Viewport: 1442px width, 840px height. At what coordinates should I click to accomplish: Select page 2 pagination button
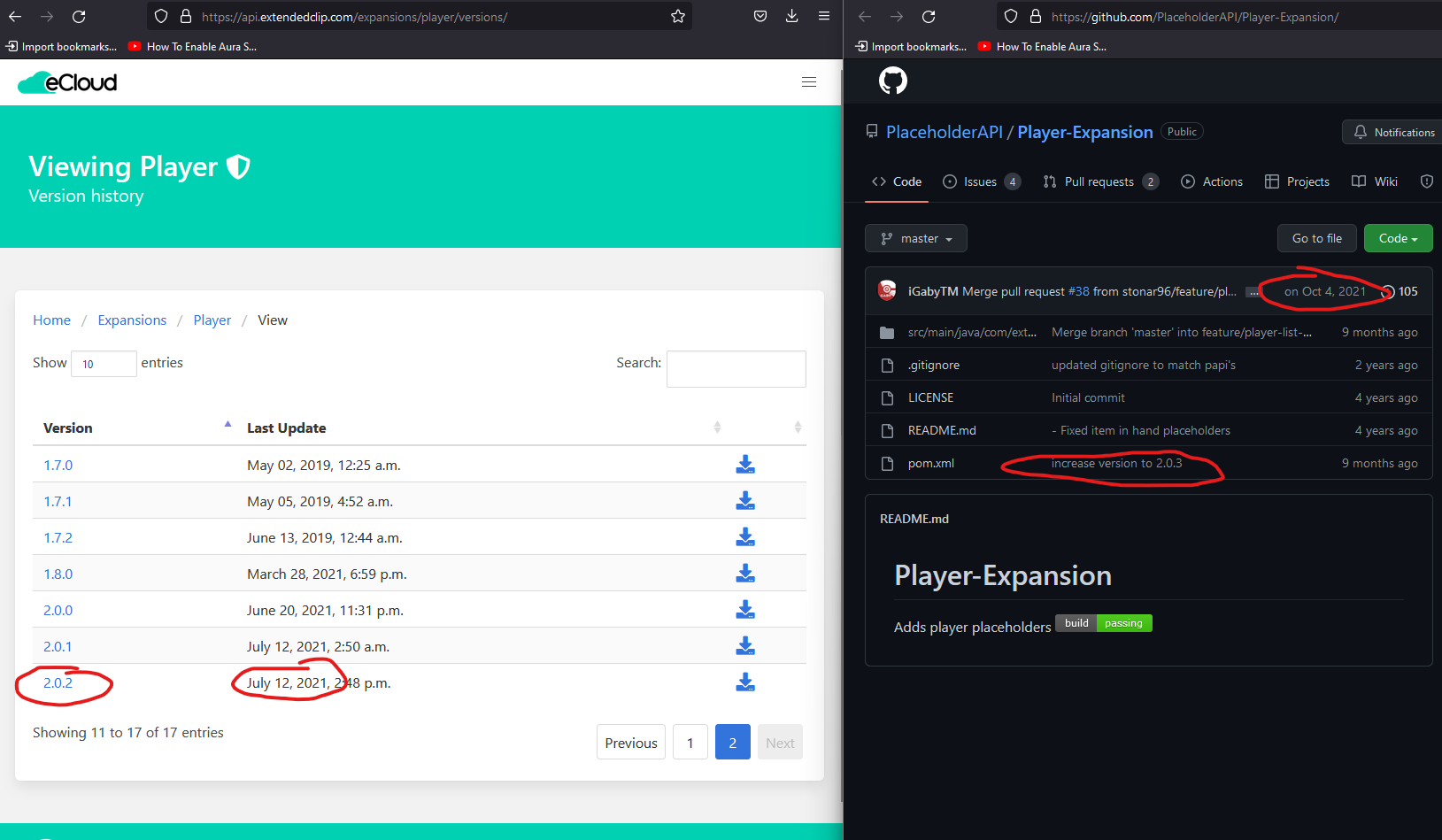point(733,742)
